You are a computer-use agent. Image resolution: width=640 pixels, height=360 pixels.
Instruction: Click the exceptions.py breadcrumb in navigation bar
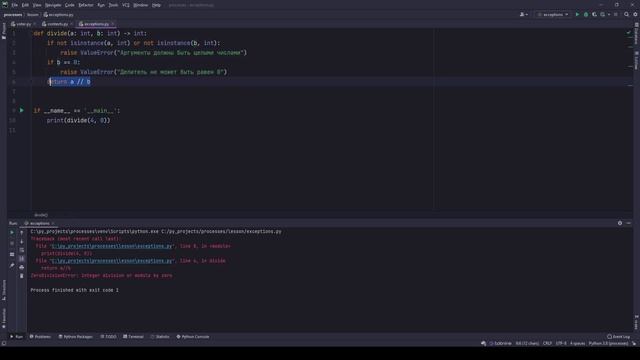pos(58,15)
